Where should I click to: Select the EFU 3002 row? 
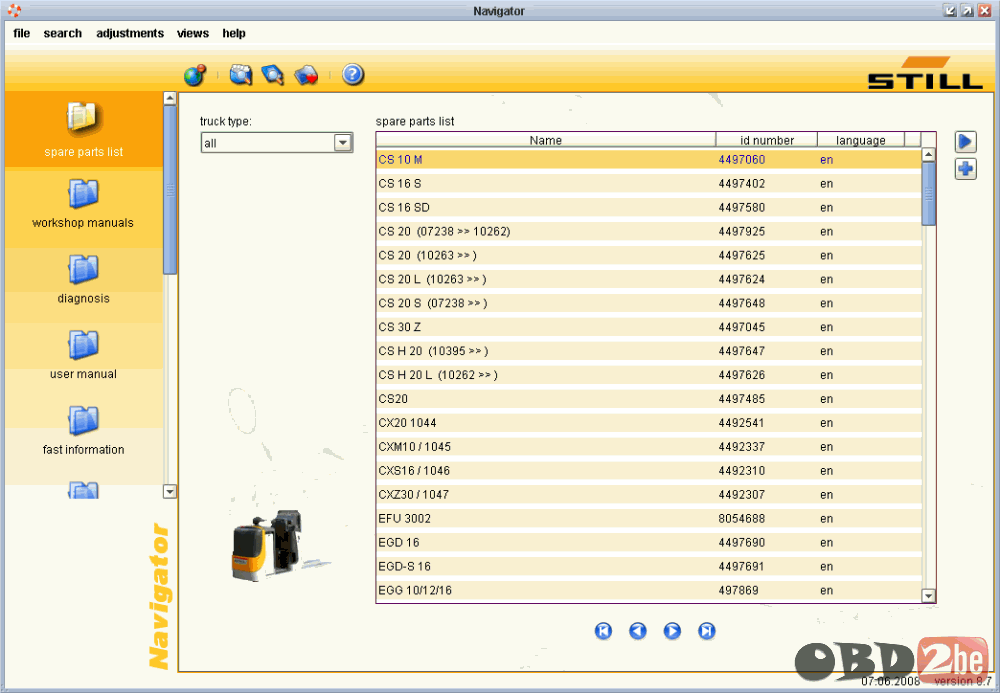[x=649, y=518]
